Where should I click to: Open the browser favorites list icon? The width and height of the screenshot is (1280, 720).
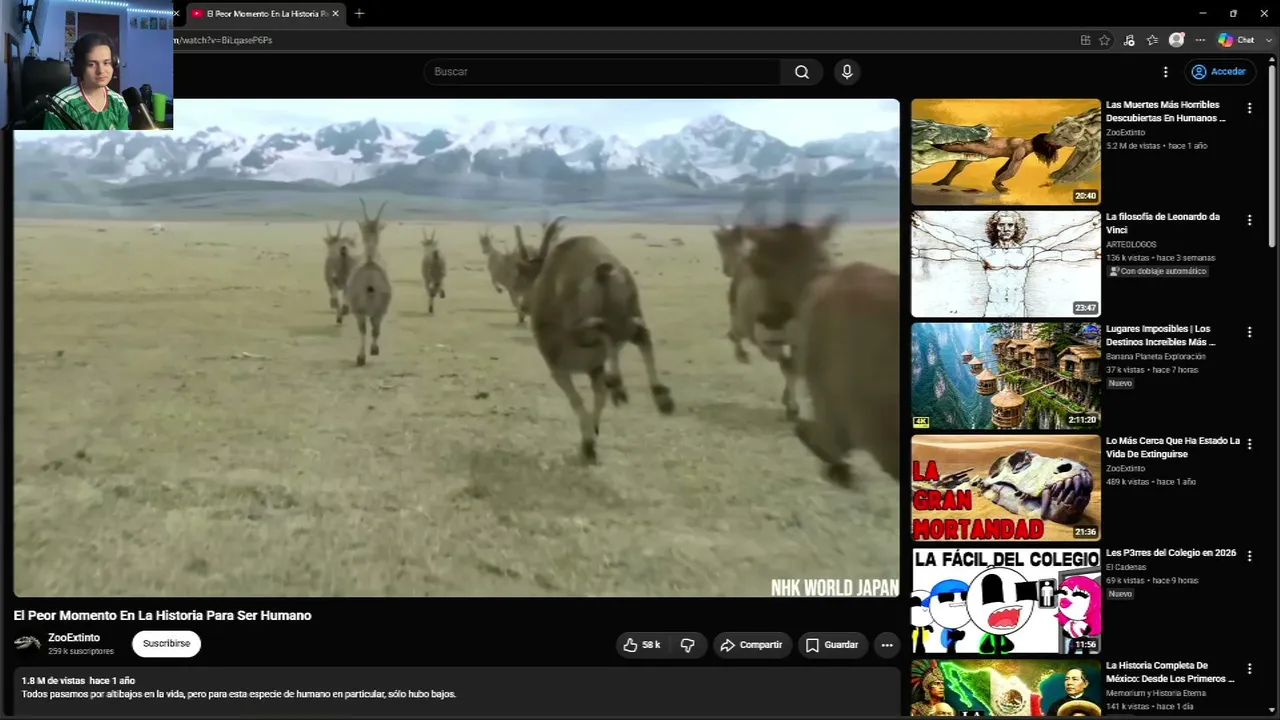click(1153, 40)
